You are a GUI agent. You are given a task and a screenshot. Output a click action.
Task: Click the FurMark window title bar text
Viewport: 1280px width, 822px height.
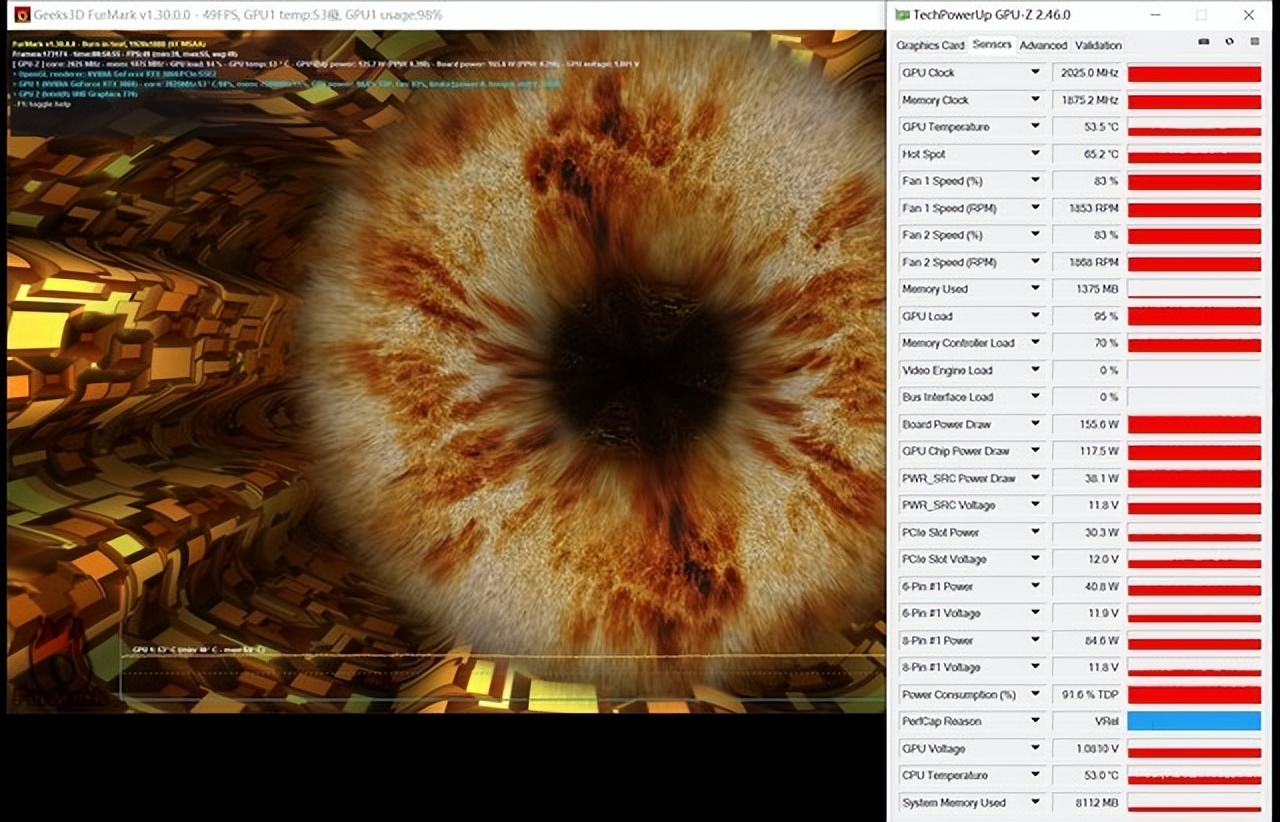[238, 15]
